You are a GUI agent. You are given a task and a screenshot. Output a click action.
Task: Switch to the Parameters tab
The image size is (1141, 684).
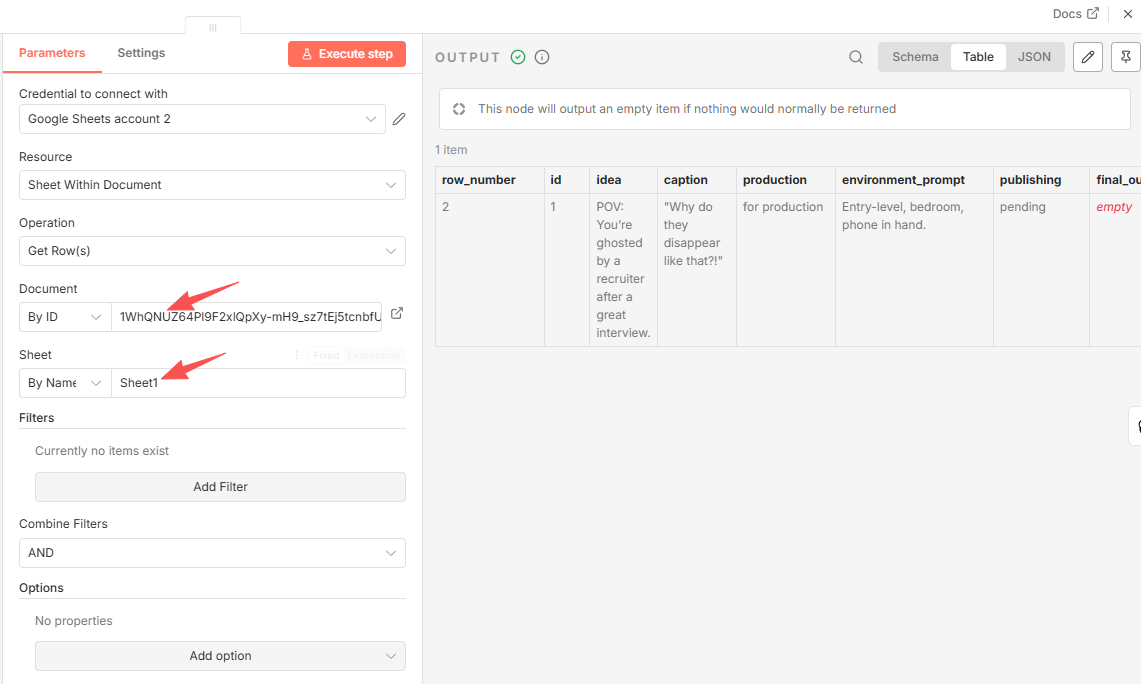pyautogui.click(x=52, y=53)
